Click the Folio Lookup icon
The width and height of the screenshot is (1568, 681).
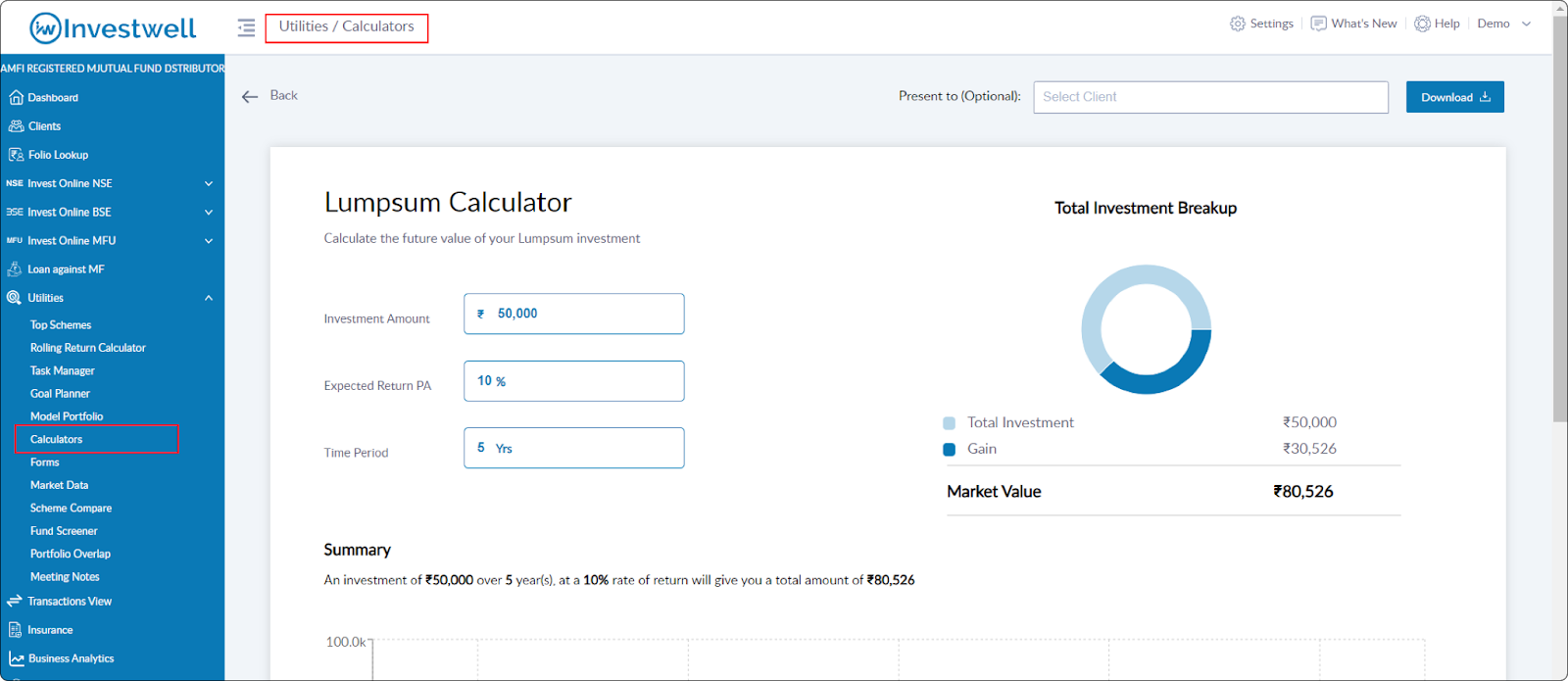coord(16,155)
